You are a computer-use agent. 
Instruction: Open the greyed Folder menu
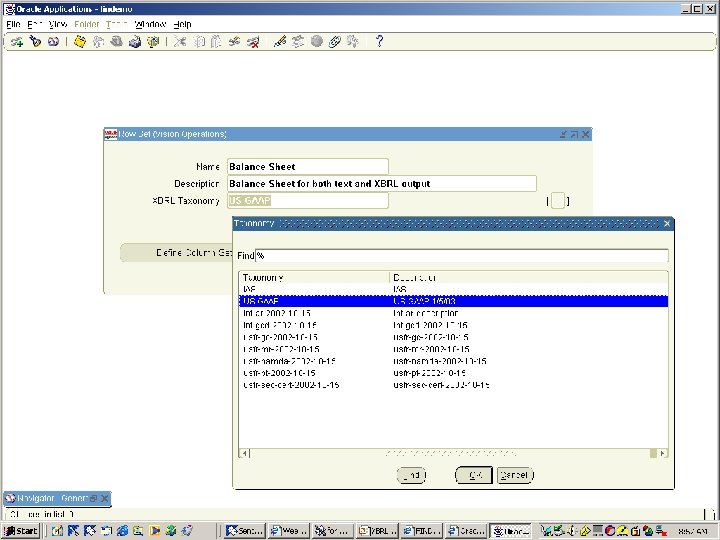87,24
